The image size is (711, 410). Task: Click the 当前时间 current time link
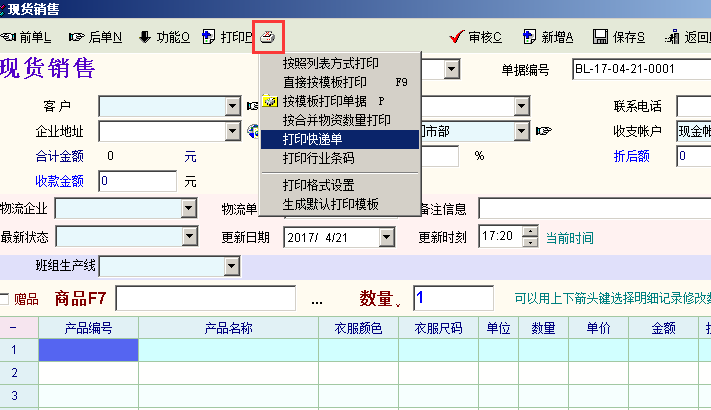(569, 238)
